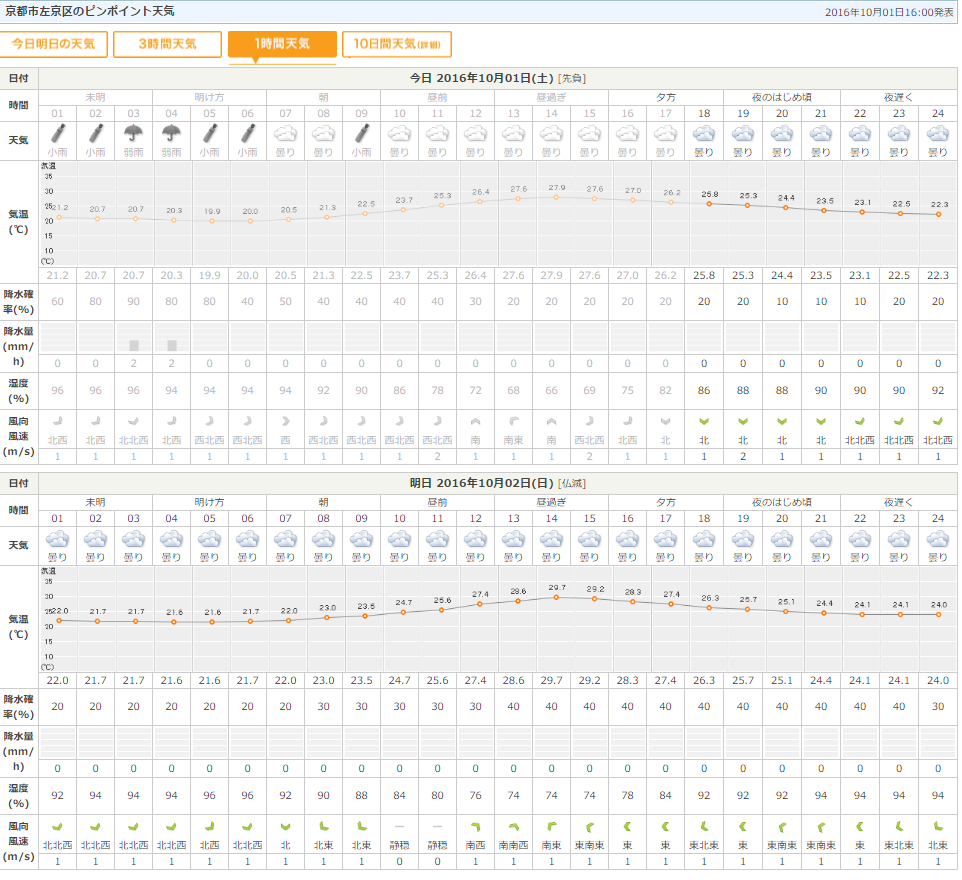Select today's 24時 曇り cloud icon
962x880 pixels.
coord(938,133)
